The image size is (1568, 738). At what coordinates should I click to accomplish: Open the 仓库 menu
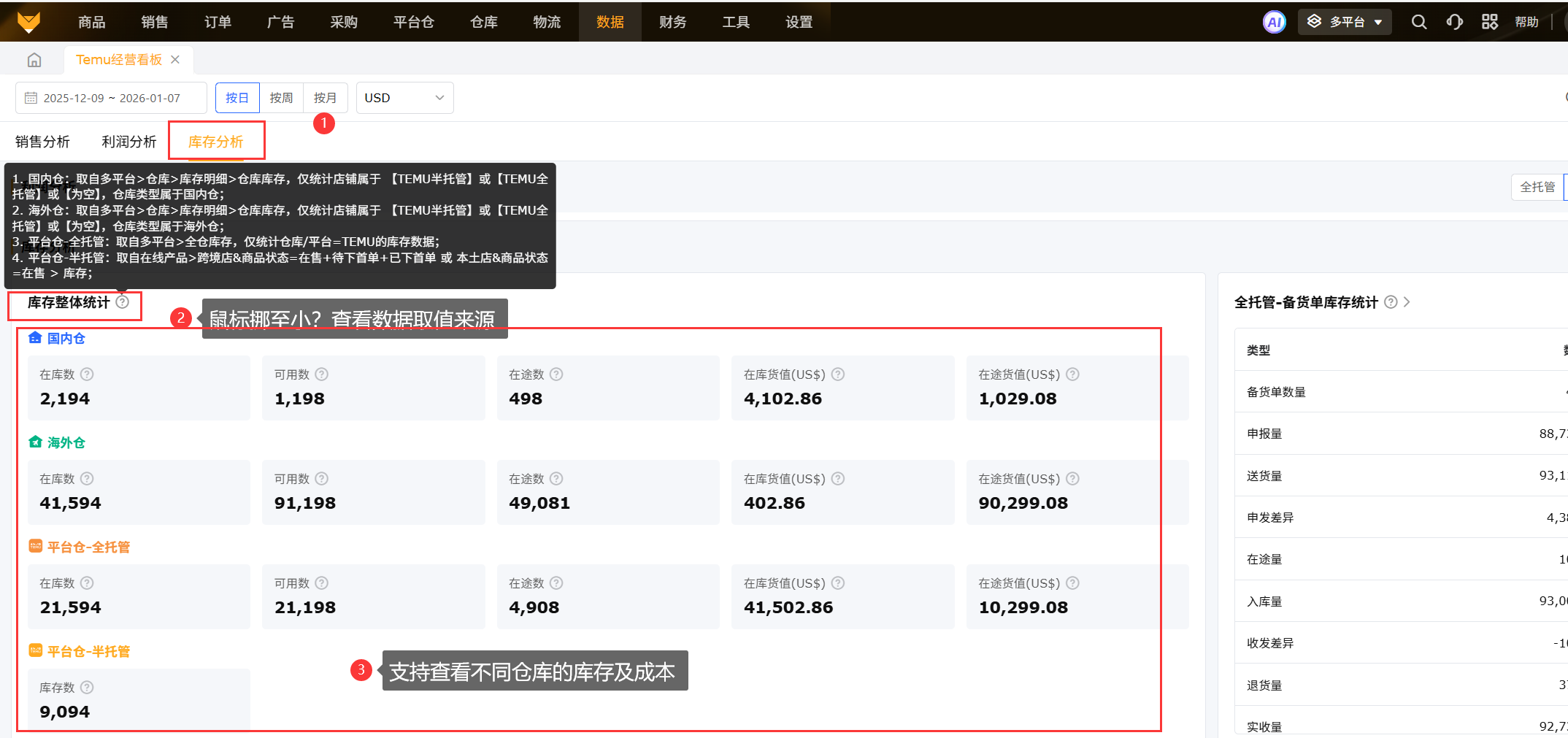484,22
